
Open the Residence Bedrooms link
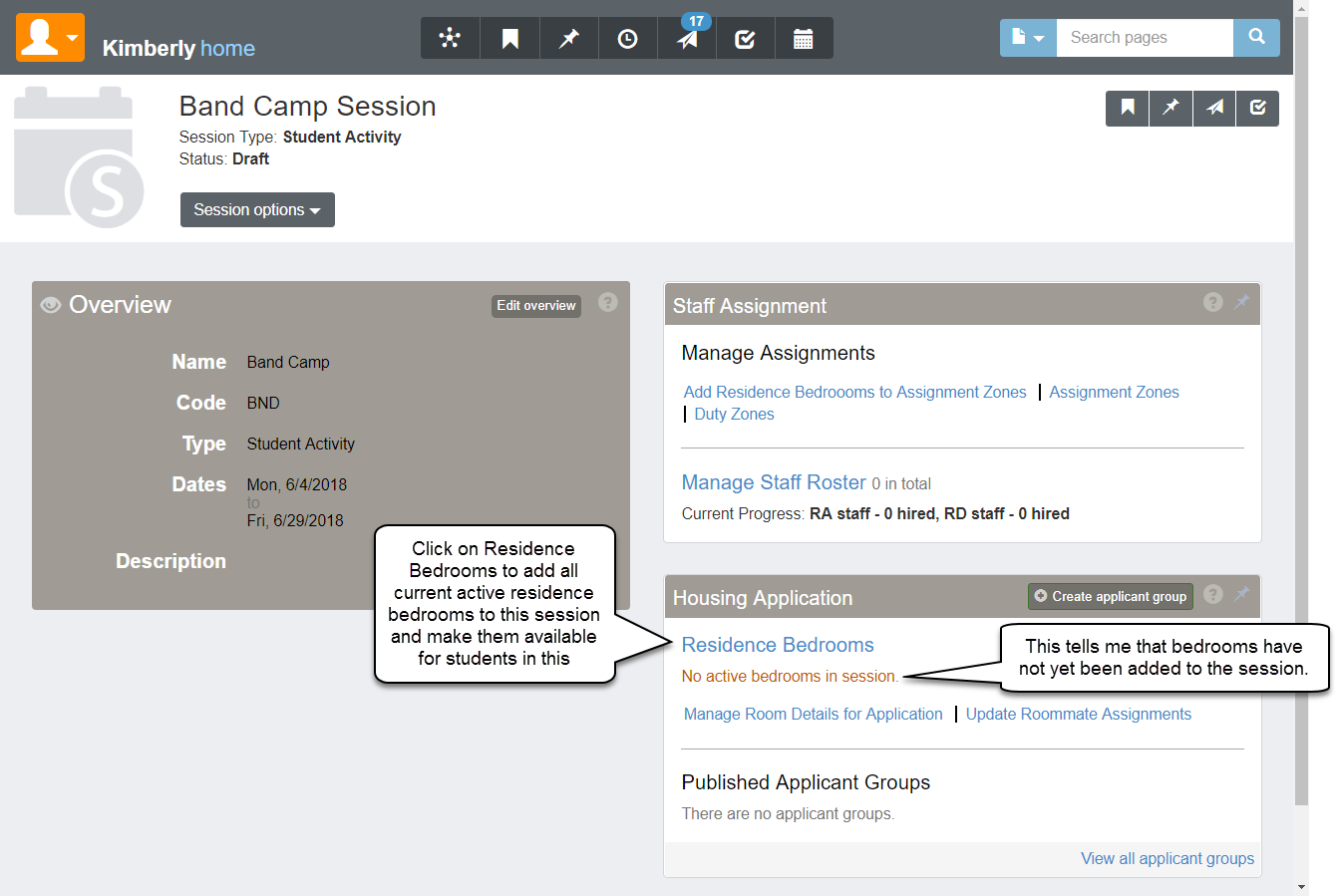(778, 645)
